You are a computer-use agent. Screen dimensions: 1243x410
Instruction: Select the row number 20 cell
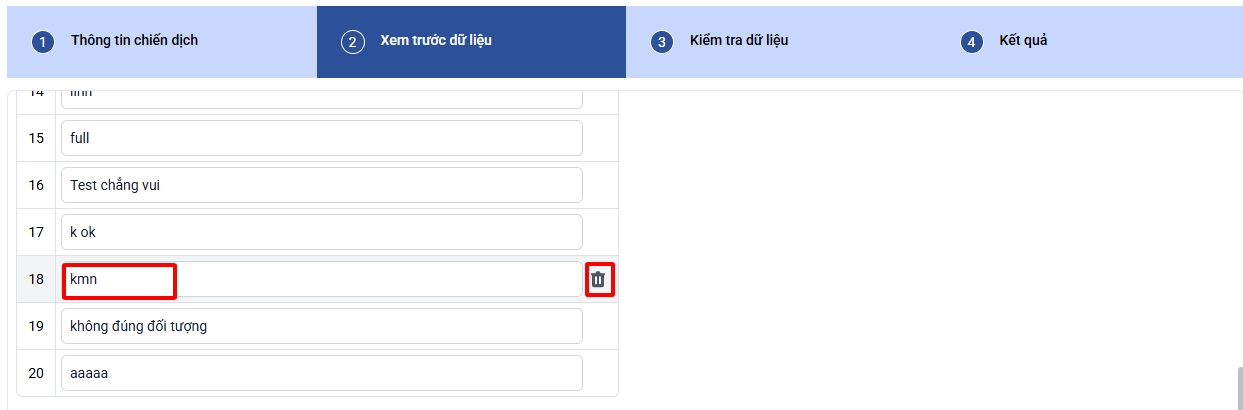(36, 373)
